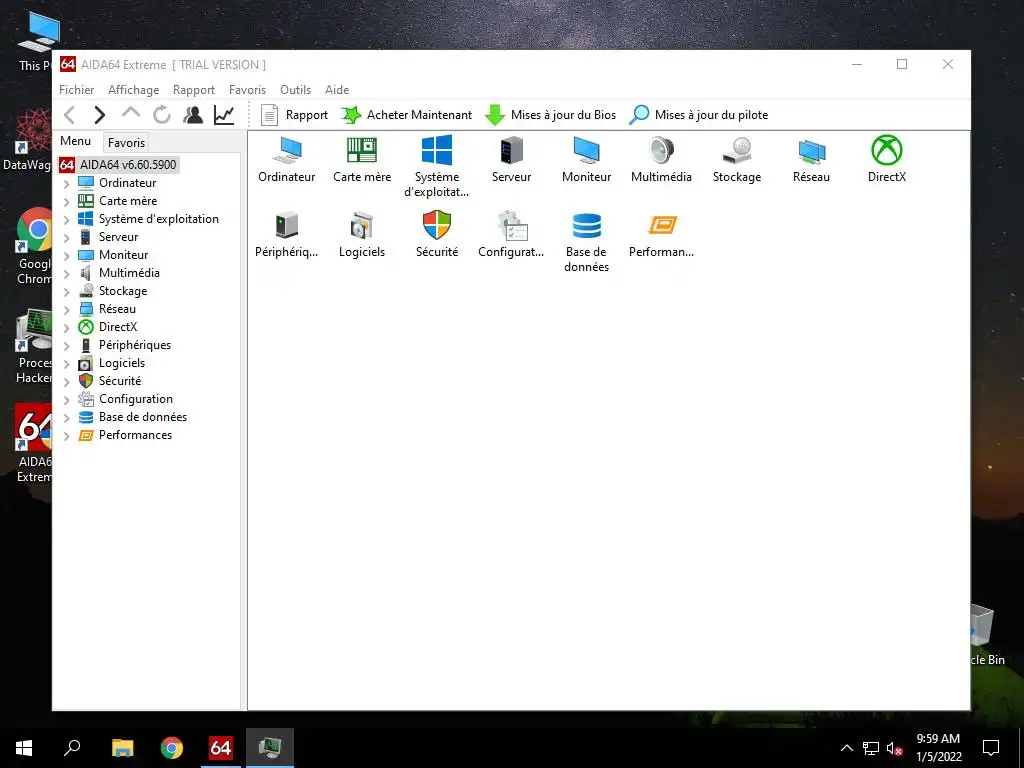Open the Moniteur icon in main pane
The height and width of the screenshot is (768, 1024).
(x=586, y=150)
